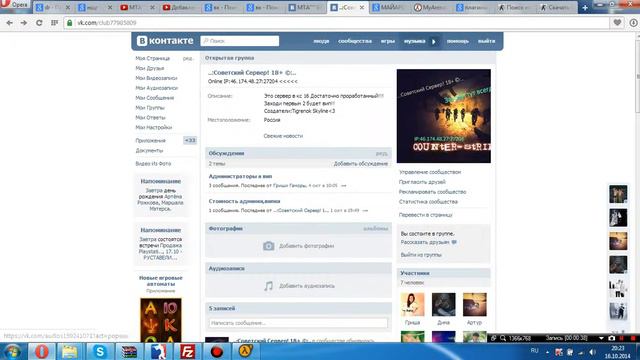
Task: Click the red record button in the taskbar
Action: 217,351
